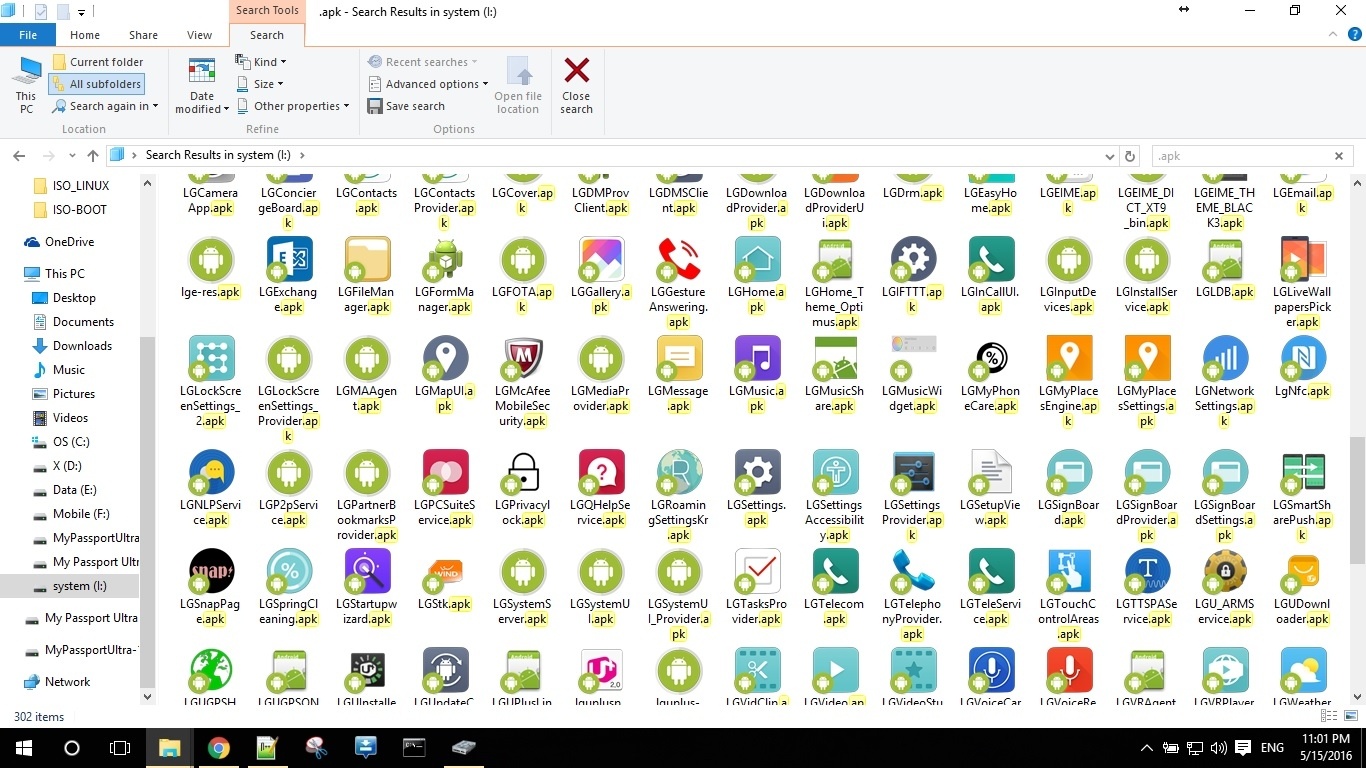Click the LGSnapPage.apk snap icon
This screenshot has height=768, width=1366.
(211, 572)
